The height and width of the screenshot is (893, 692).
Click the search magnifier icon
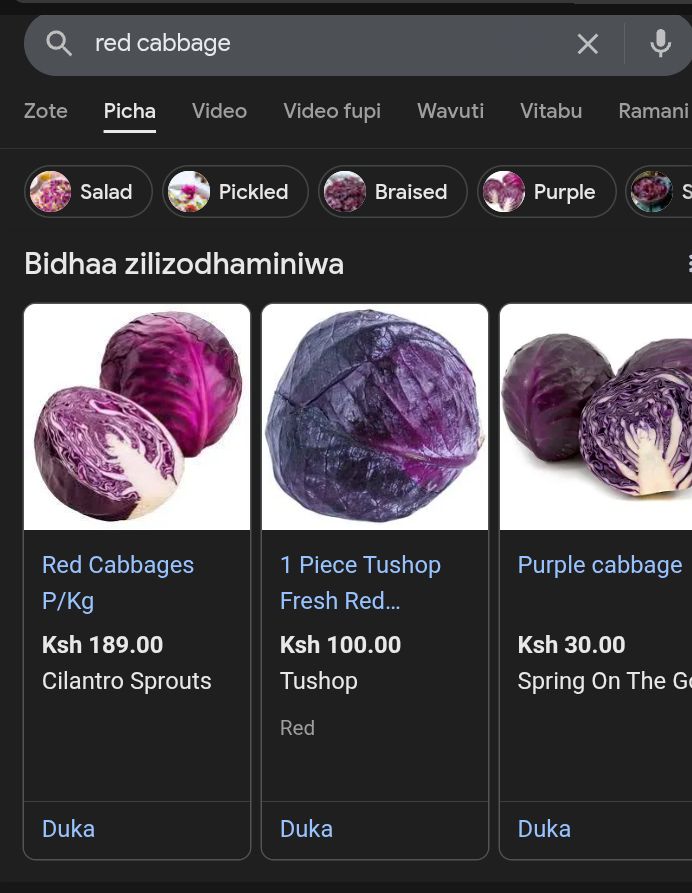pos(59,43)
